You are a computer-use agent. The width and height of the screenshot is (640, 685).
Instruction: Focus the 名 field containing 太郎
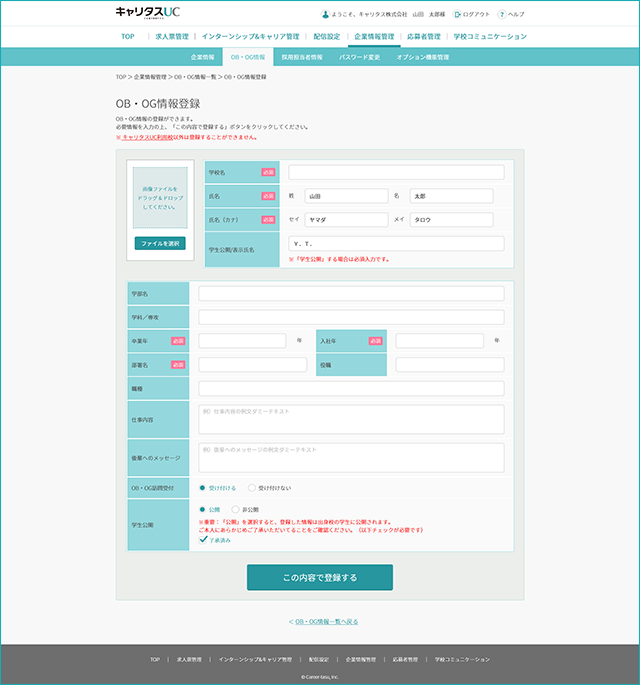[451, 196]
